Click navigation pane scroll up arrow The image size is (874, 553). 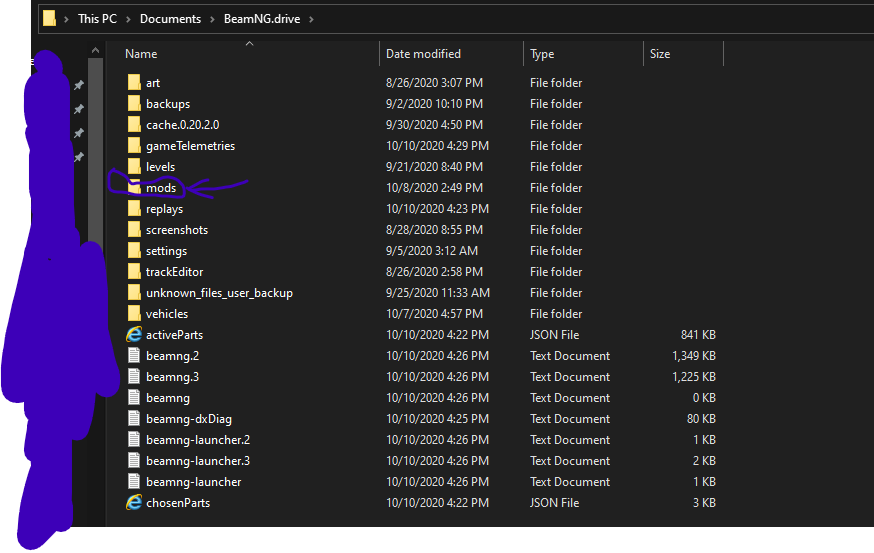click(x=95, y=51)
